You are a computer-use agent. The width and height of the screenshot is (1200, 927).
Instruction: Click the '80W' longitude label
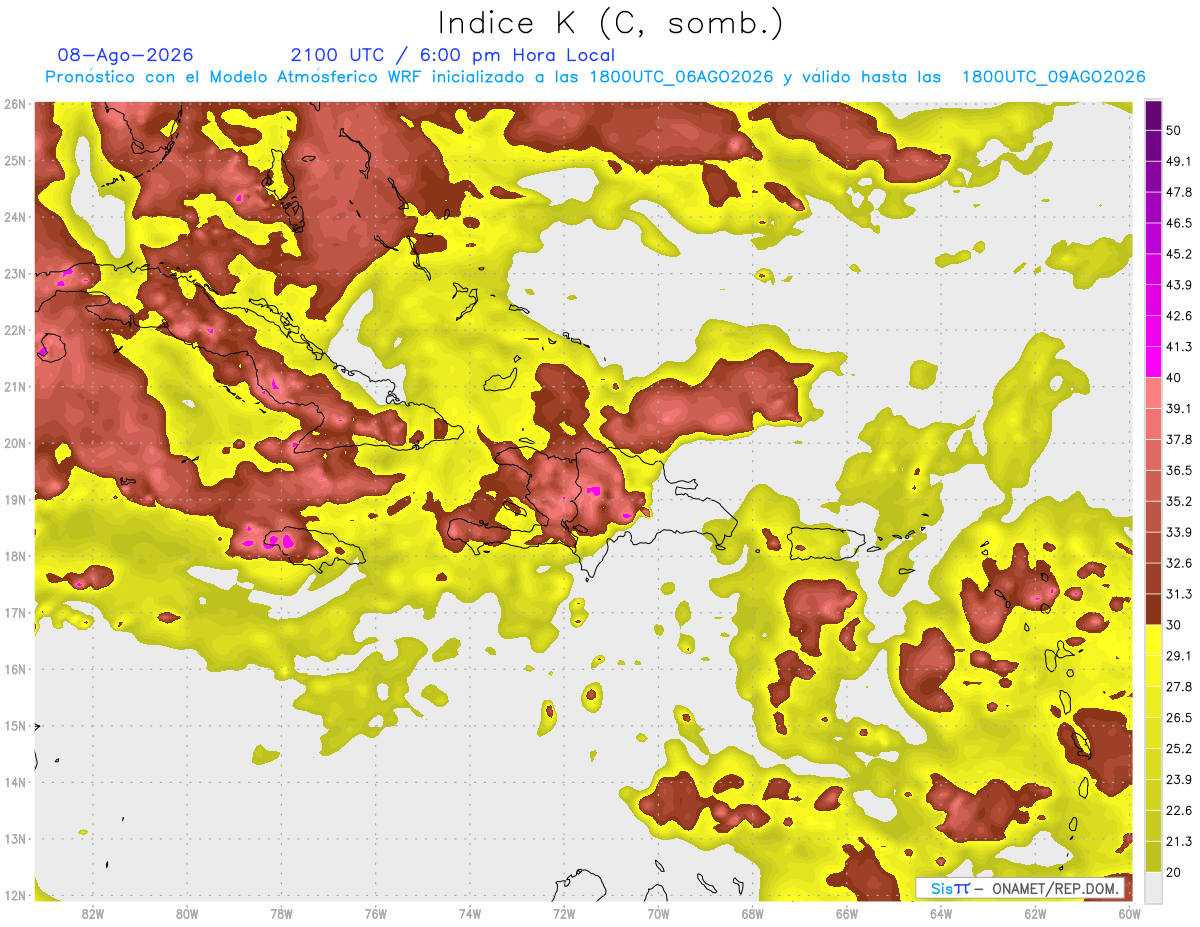pos(187,913)
